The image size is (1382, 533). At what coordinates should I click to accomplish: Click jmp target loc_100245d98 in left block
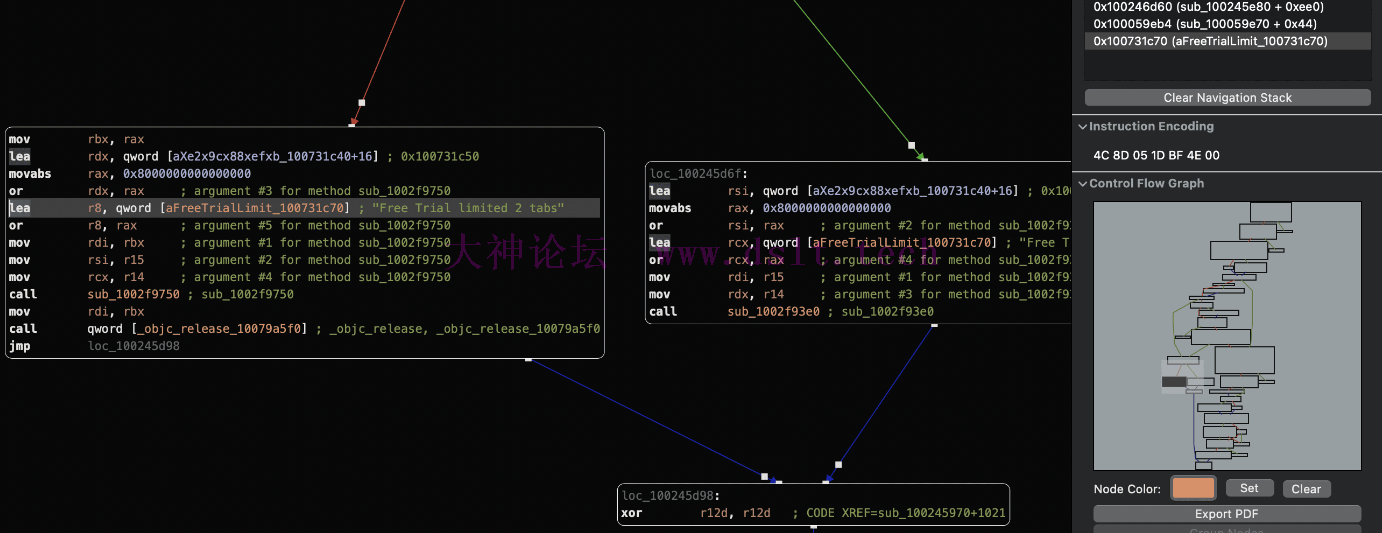tap(134, 346)
